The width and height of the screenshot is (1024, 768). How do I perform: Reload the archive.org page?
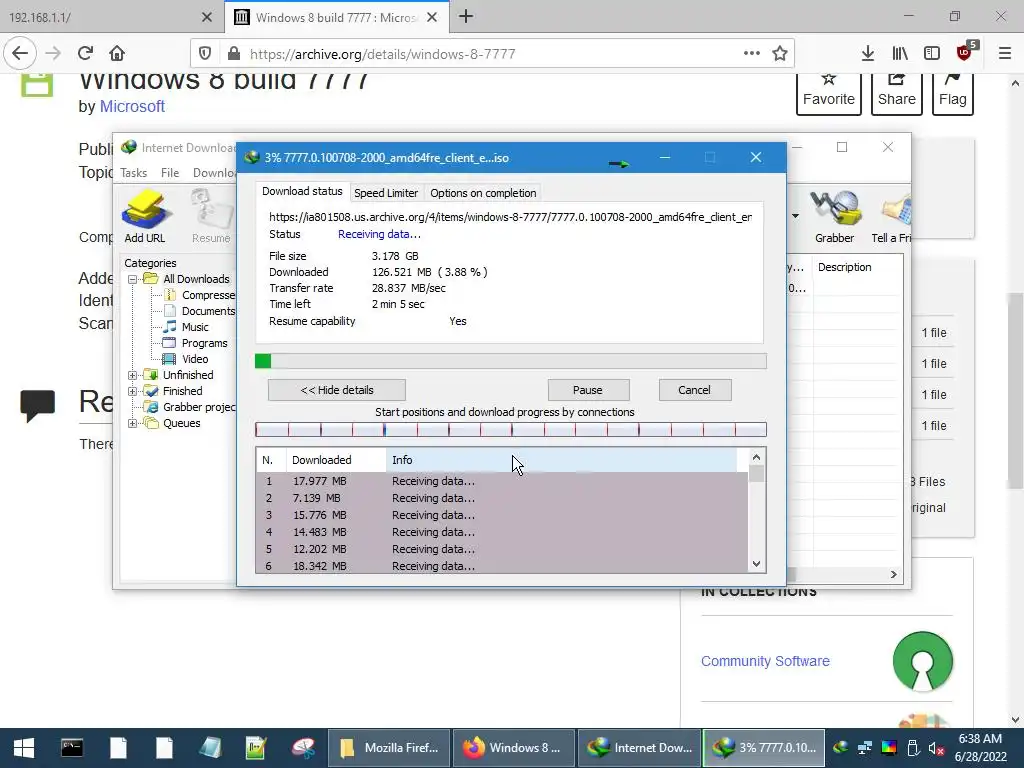pyautogui.click(x=85, y=53)
